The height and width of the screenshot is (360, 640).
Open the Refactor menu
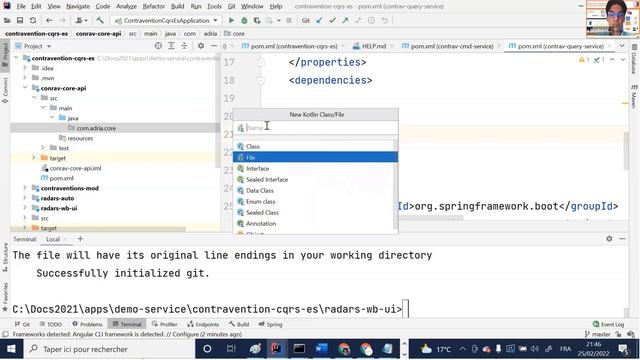[153, 6]
